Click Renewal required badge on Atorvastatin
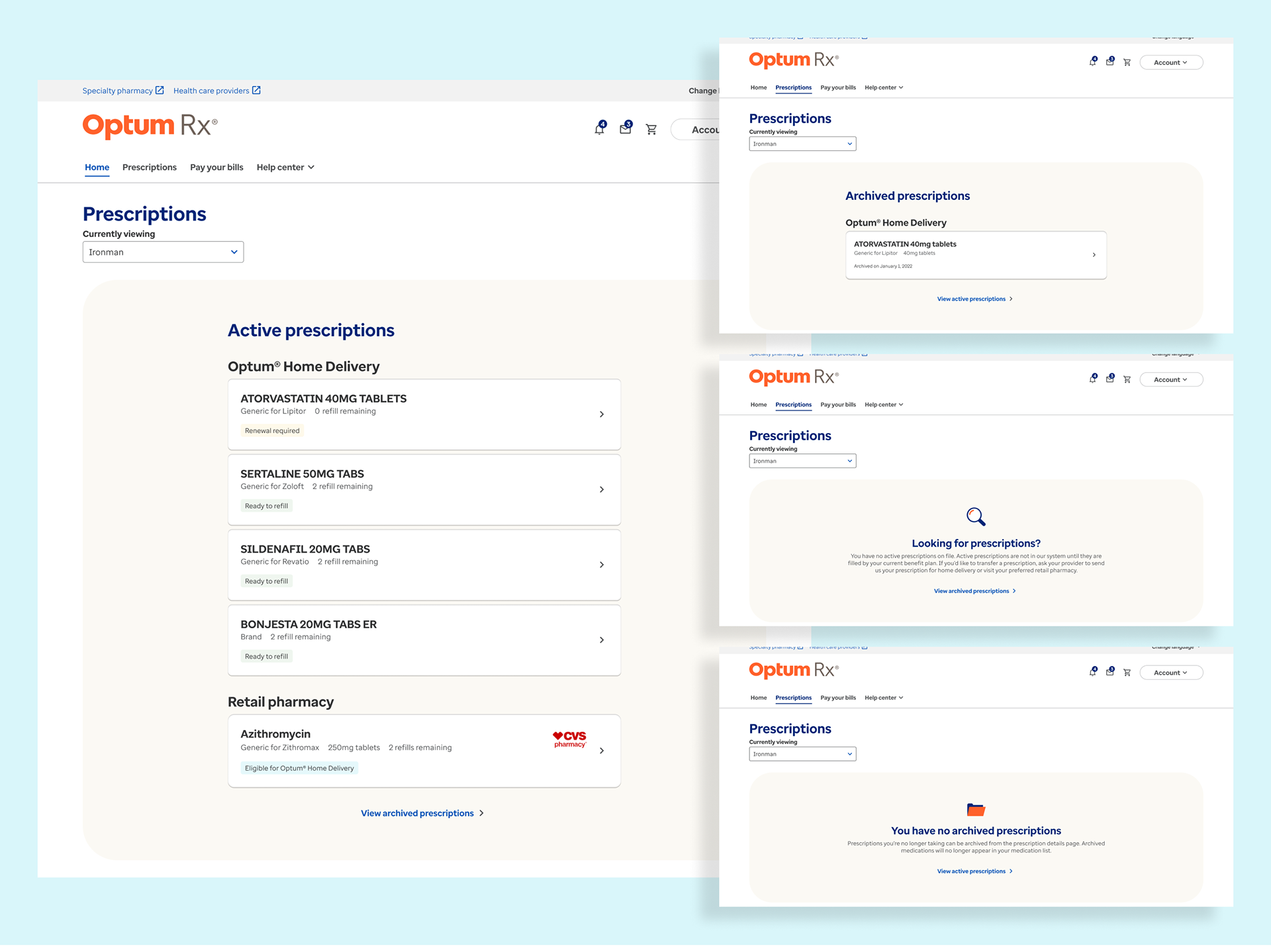Image resolution: width=1271 pixels, height=952 pixels. tap(272, 431)
